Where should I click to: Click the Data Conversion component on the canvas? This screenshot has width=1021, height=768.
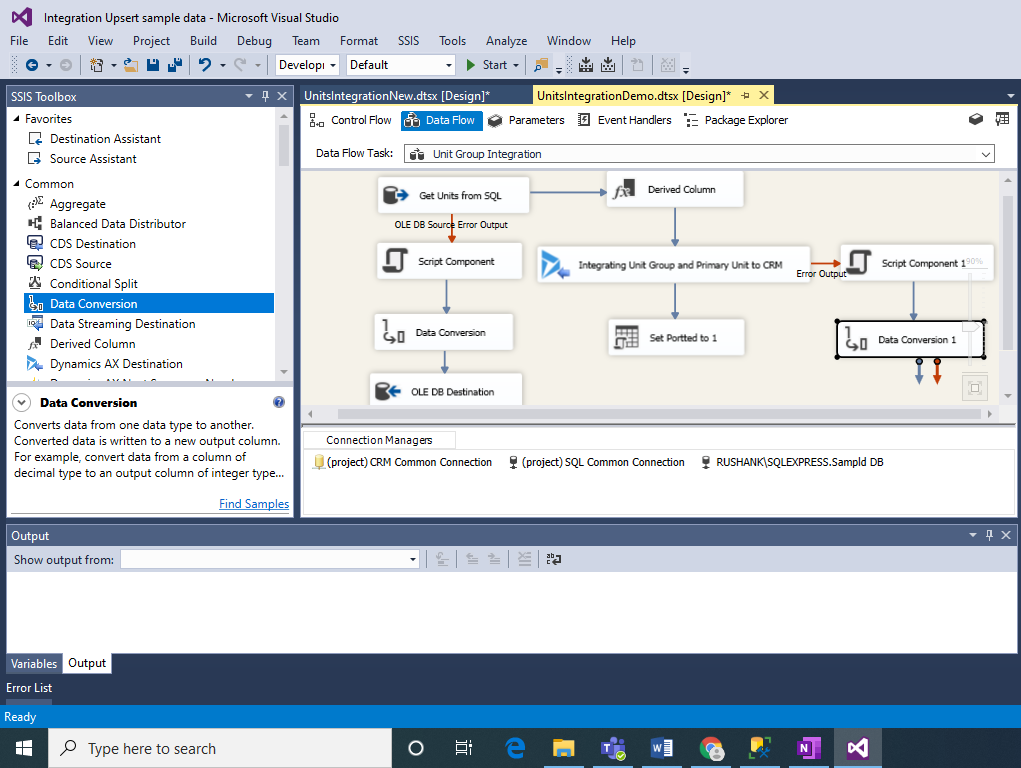point(443,332)
